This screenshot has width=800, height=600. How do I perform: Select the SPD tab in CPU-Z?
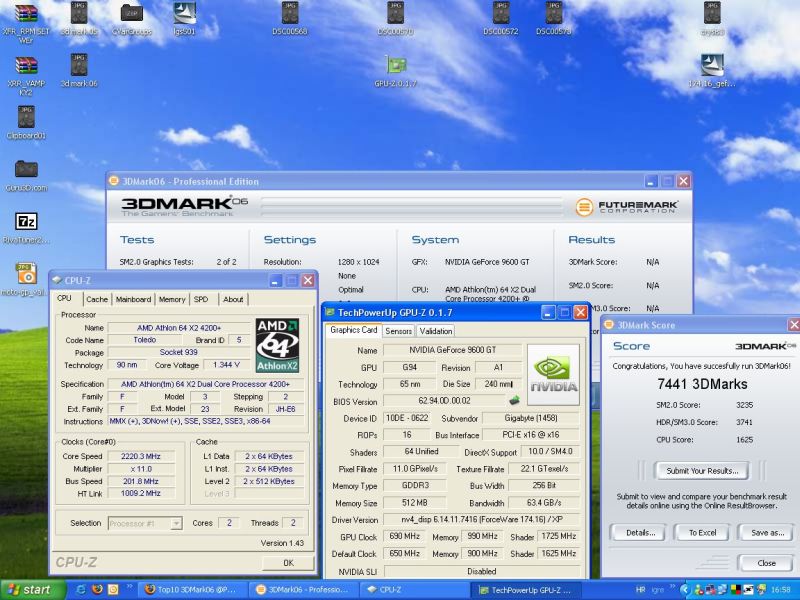(201, 299)
